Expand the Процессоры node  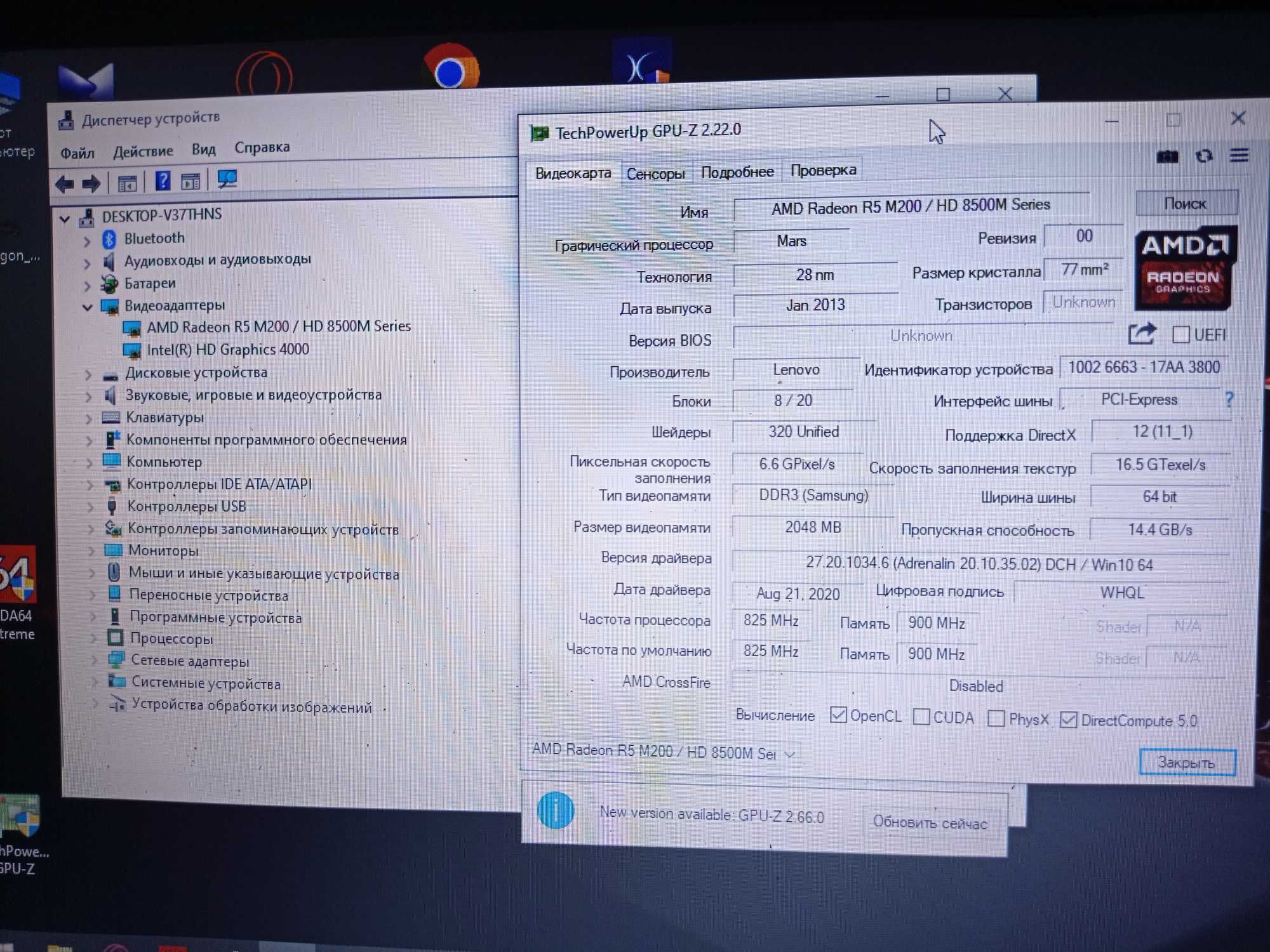[93, 638]
